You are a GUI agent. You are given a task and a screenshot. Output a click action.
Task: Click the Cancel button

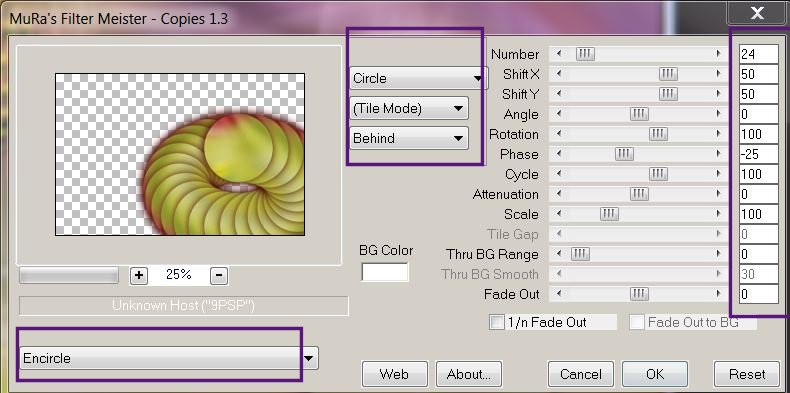coord(580,374)
